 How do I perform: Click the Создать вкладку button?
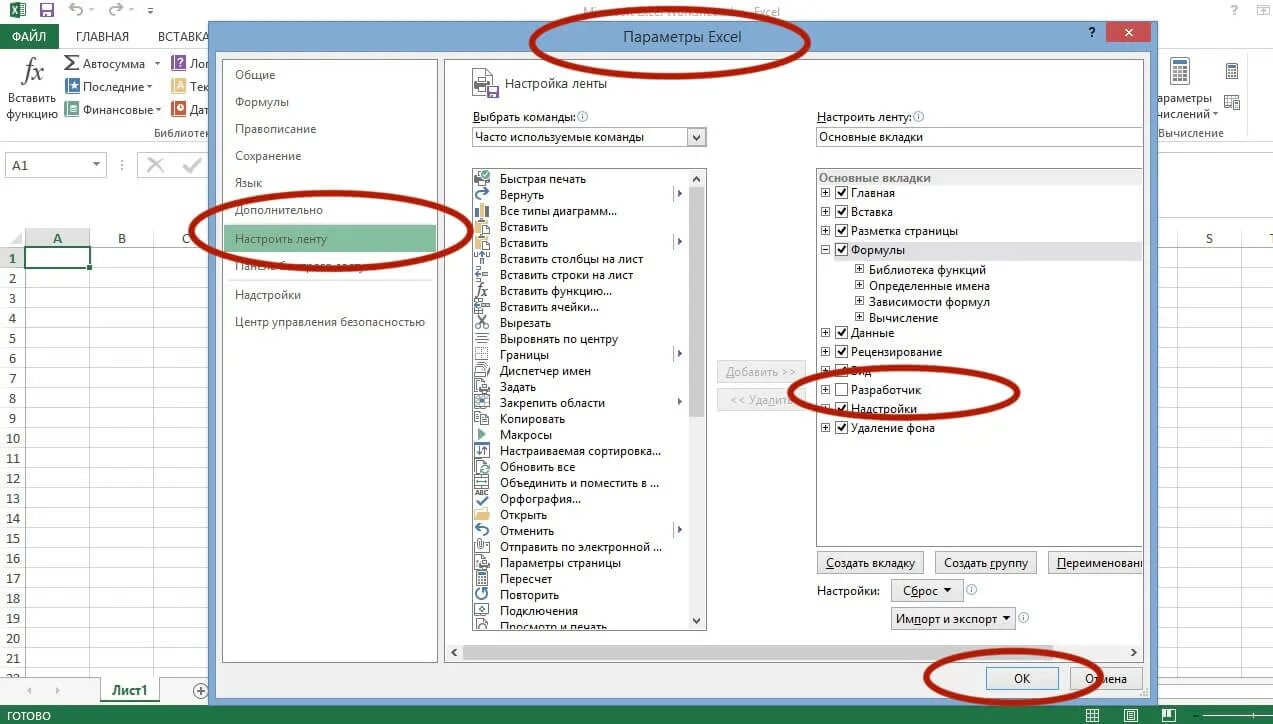pyautogui.click(x=872, y=563)
